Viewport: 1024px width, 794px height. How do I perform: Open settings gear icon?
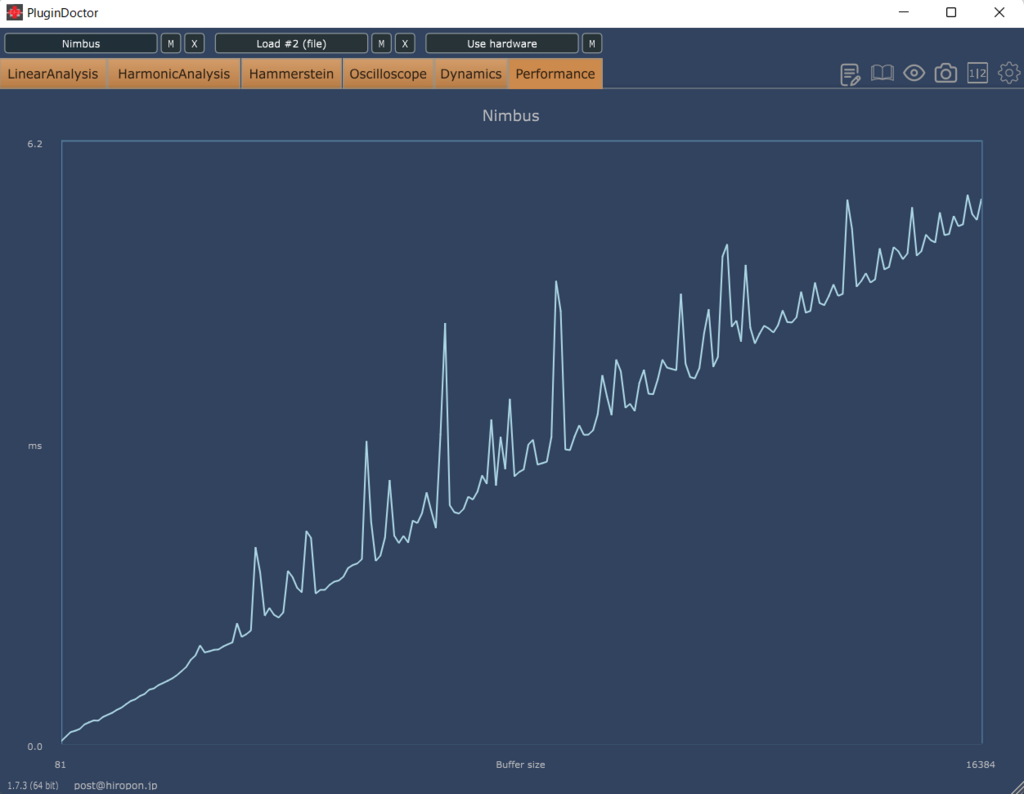point(1009,73)
